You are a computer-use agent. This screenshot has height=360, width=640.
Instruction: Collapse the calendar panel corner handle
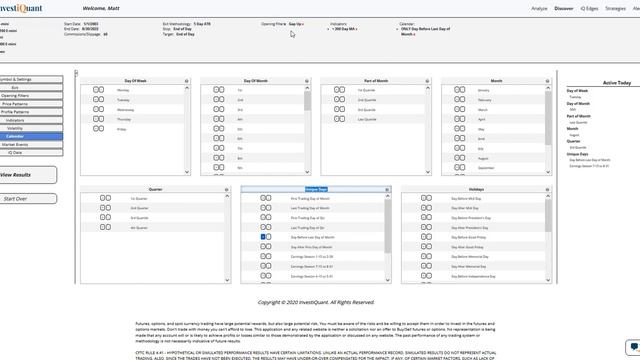point(76,73)
